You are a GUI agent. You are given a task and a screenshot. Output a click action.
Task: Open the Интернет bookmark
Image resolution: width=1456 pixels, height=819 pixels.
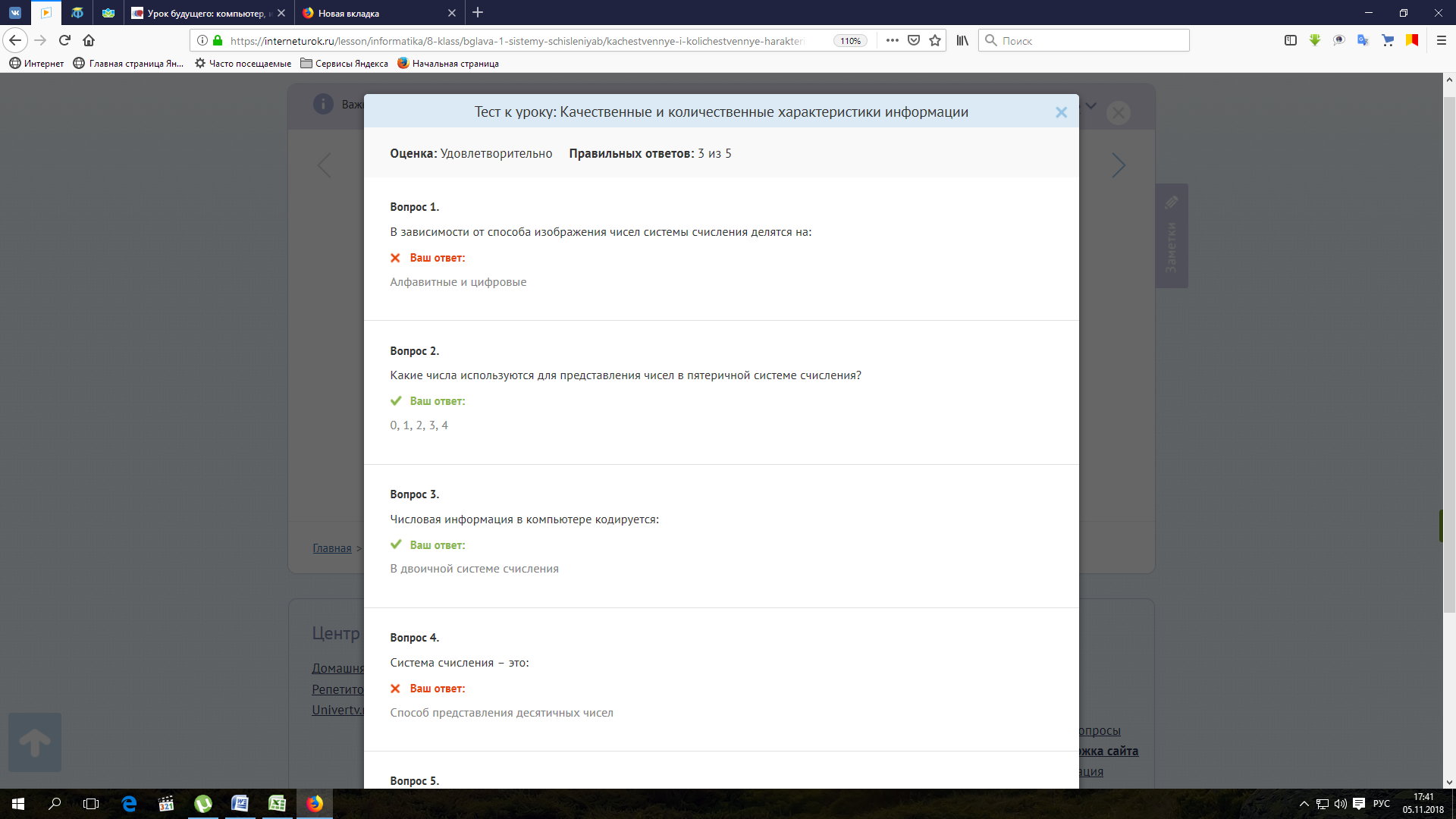point(36,64)
